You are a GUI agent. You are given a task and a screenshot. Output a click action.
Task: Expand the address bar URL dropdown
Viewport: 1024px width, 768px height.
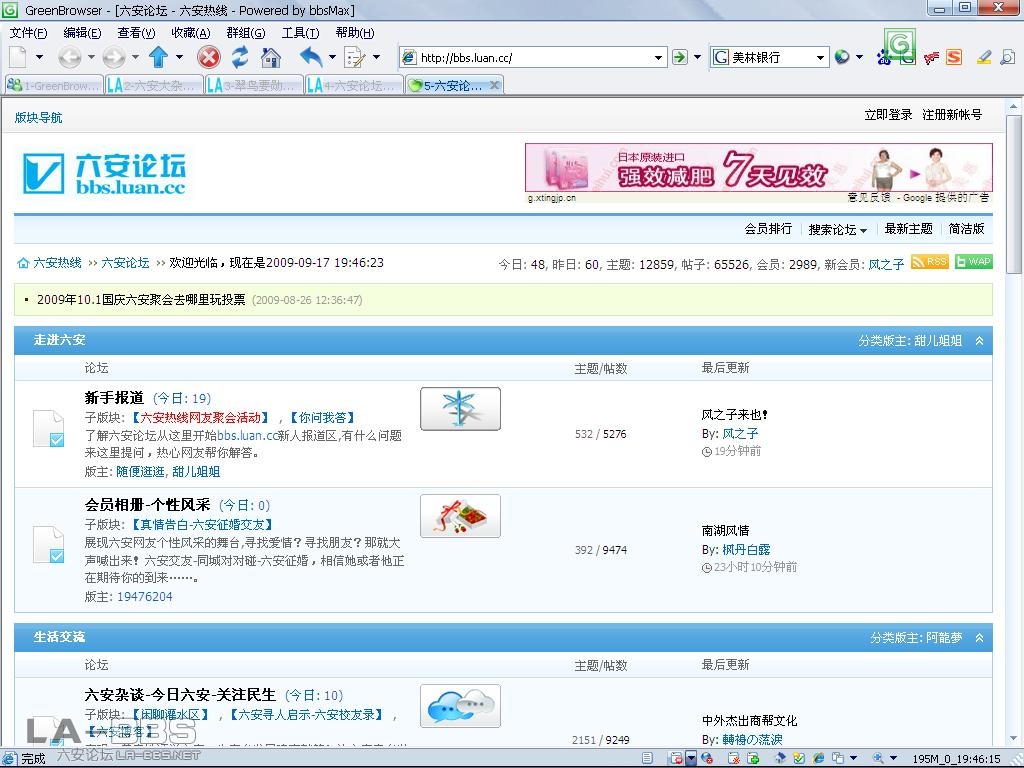point(658,57)
